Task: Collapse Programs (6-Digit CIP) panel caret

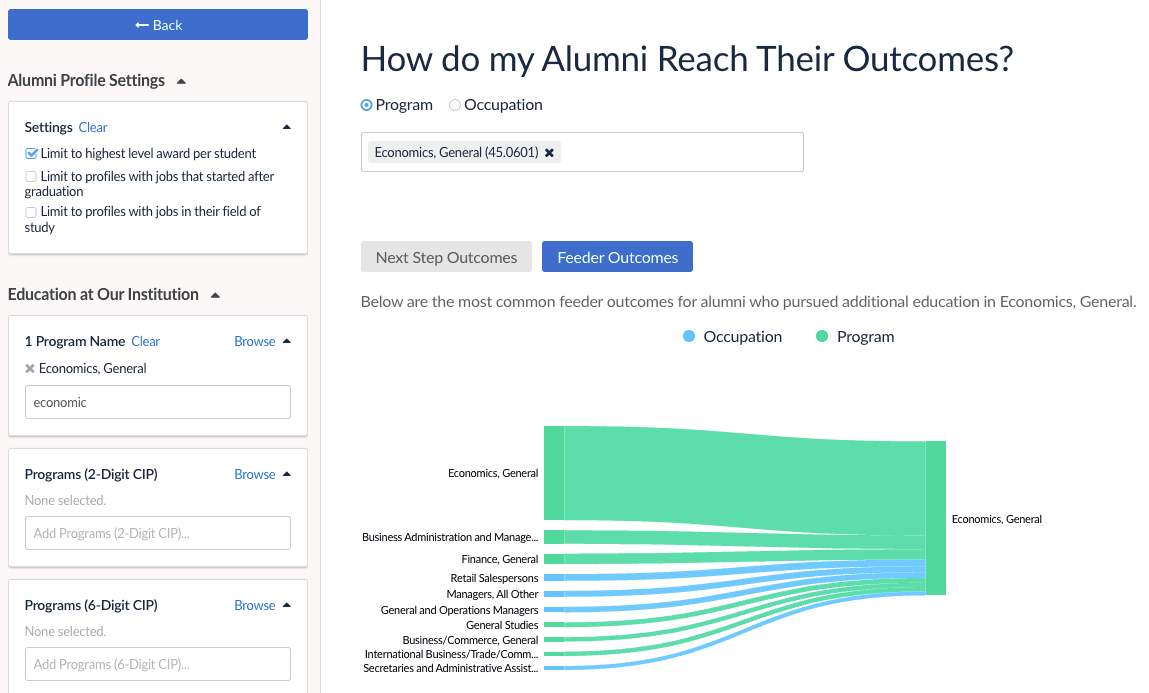Action: click(x=287, y=605)
